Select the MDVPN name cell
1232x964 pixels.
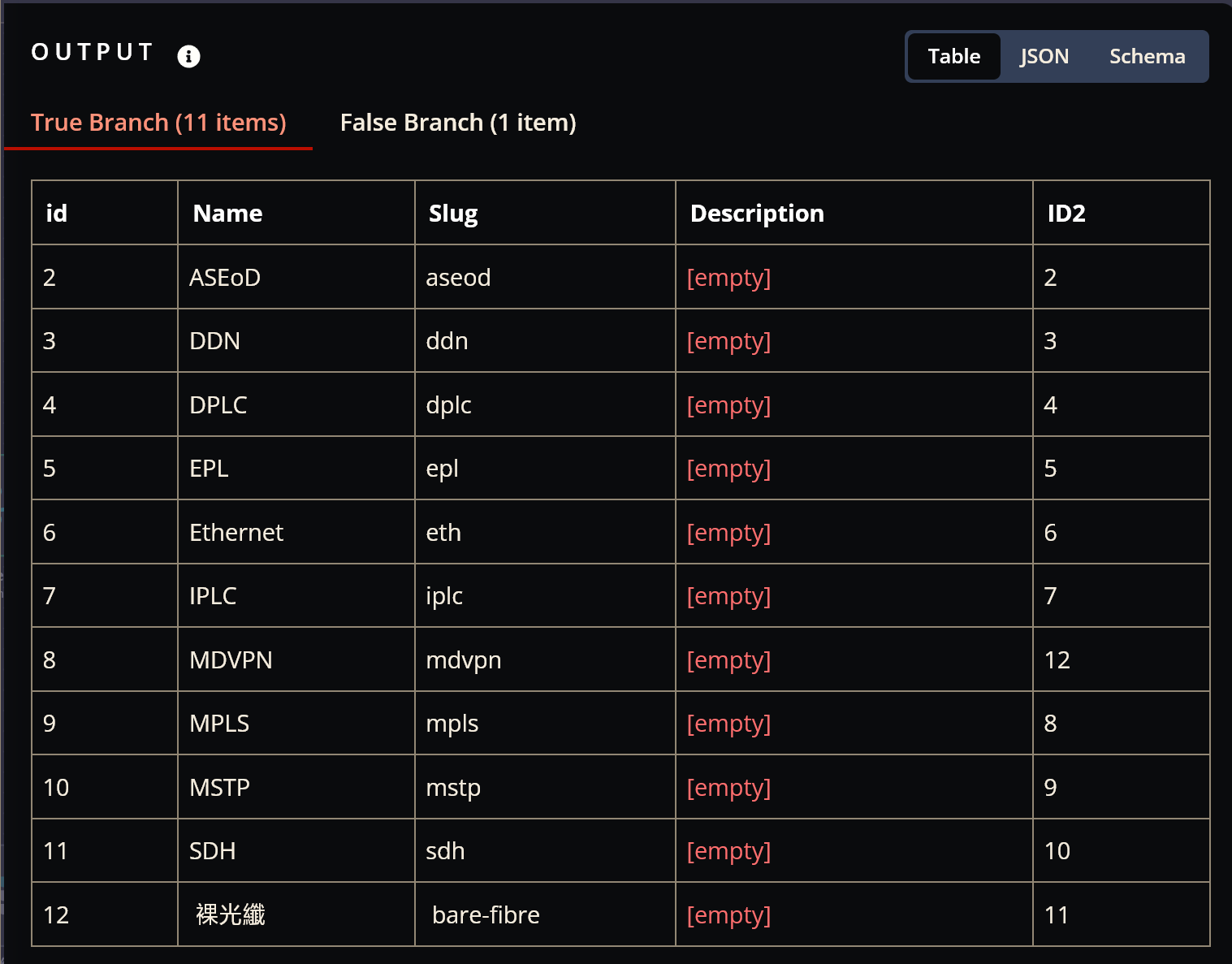click(296, 659)
